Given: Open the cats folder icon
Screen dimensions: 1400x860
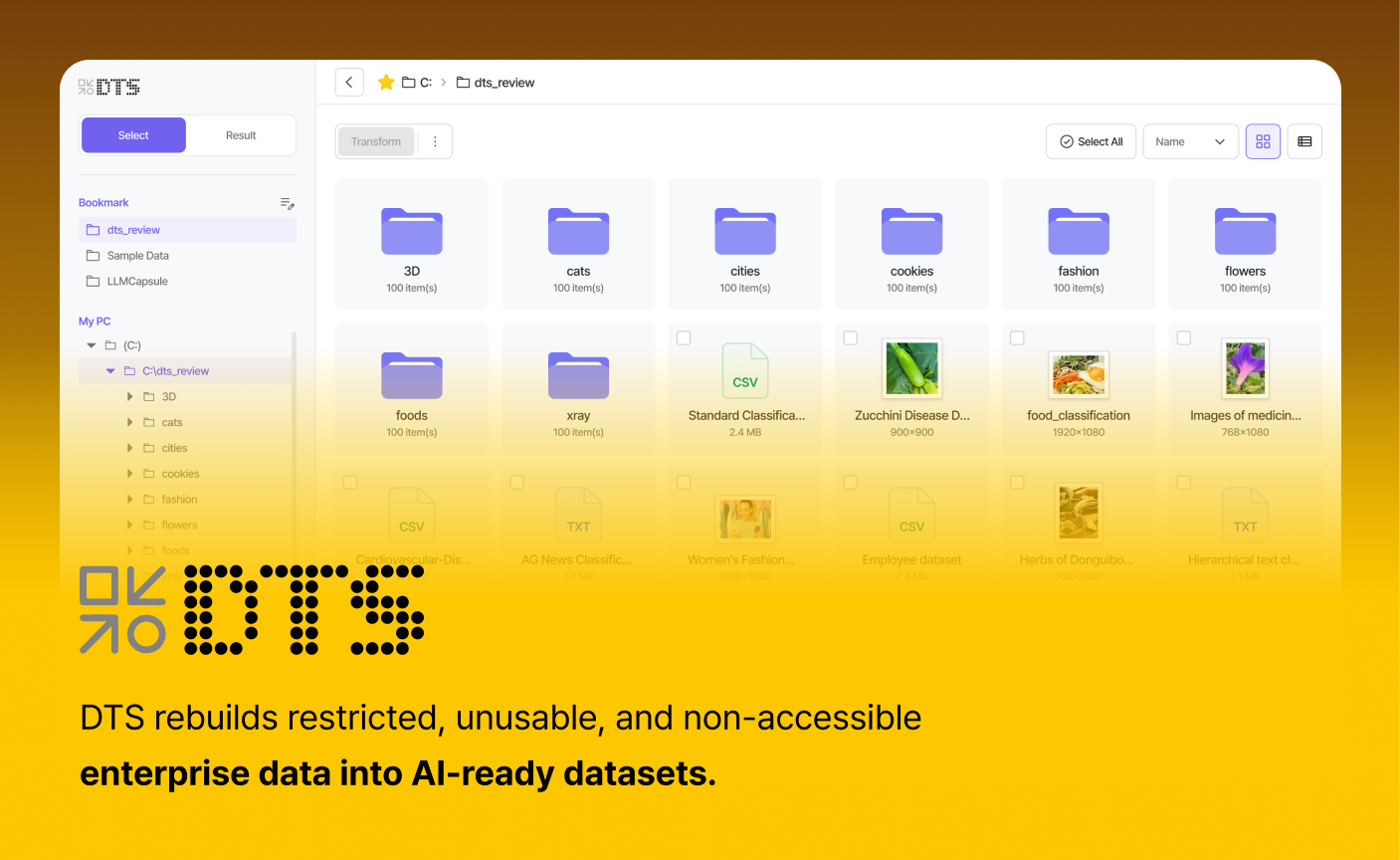Looking at the screenshot, I should point(578,231).
